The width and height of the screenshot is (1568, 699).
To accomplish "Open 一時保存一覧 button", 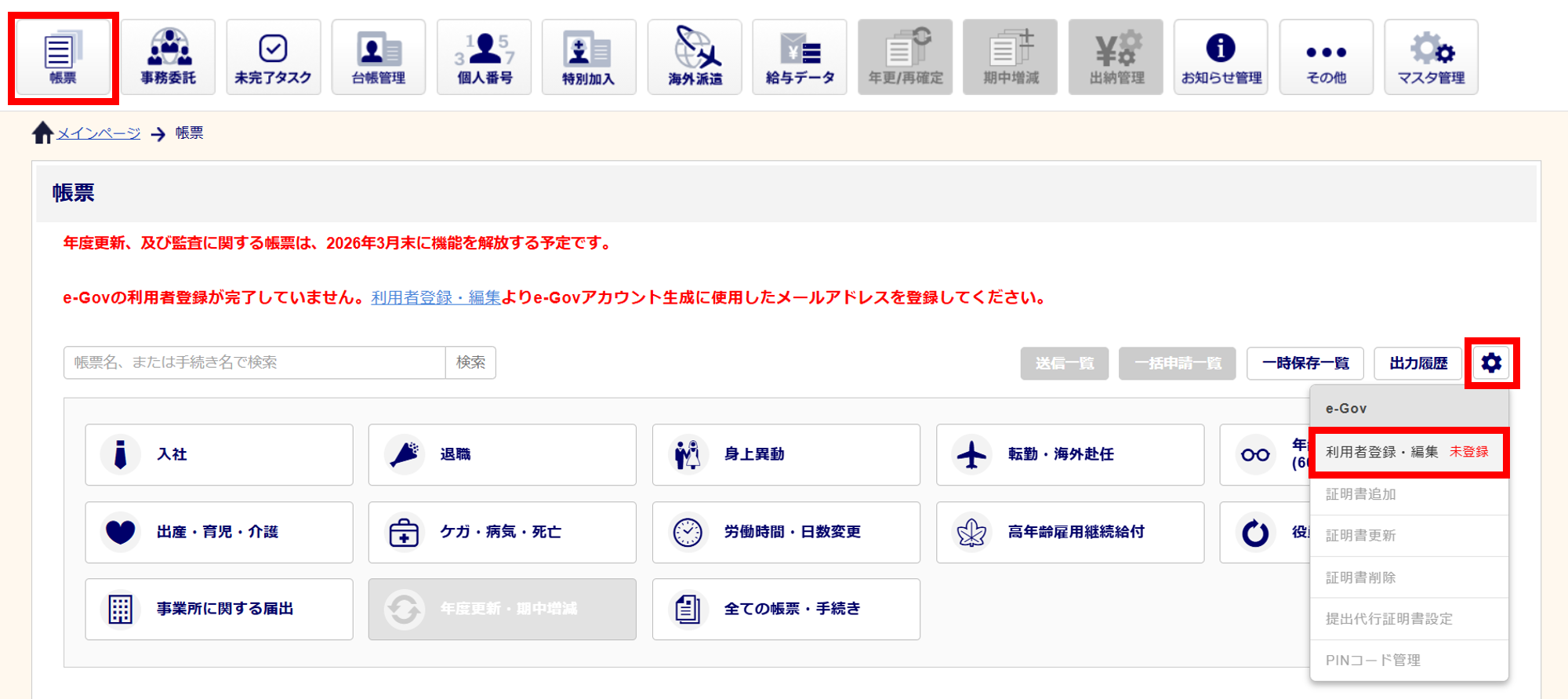I will point(1305,363).
